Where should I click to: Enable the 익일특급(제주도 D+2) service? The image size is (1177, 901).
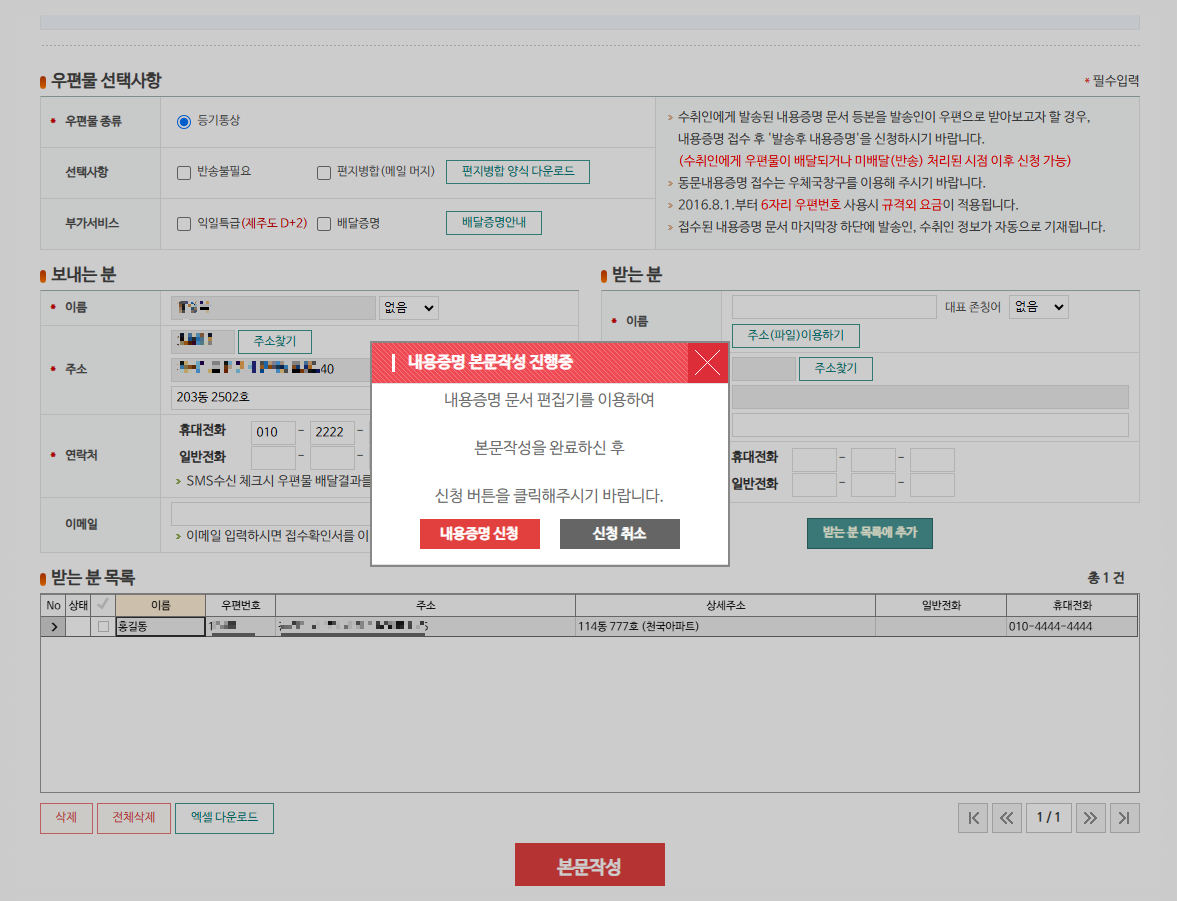183,223
